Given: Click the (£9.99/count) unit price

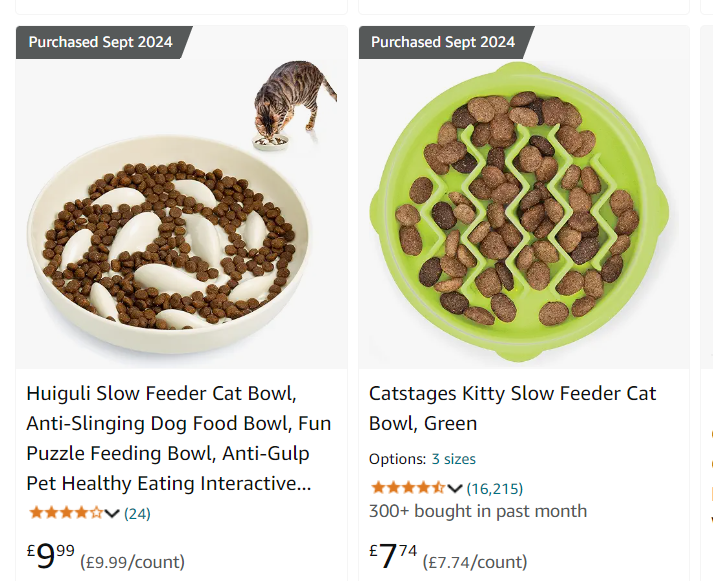Looking at the screenshot, I should [x=132, y=562].
